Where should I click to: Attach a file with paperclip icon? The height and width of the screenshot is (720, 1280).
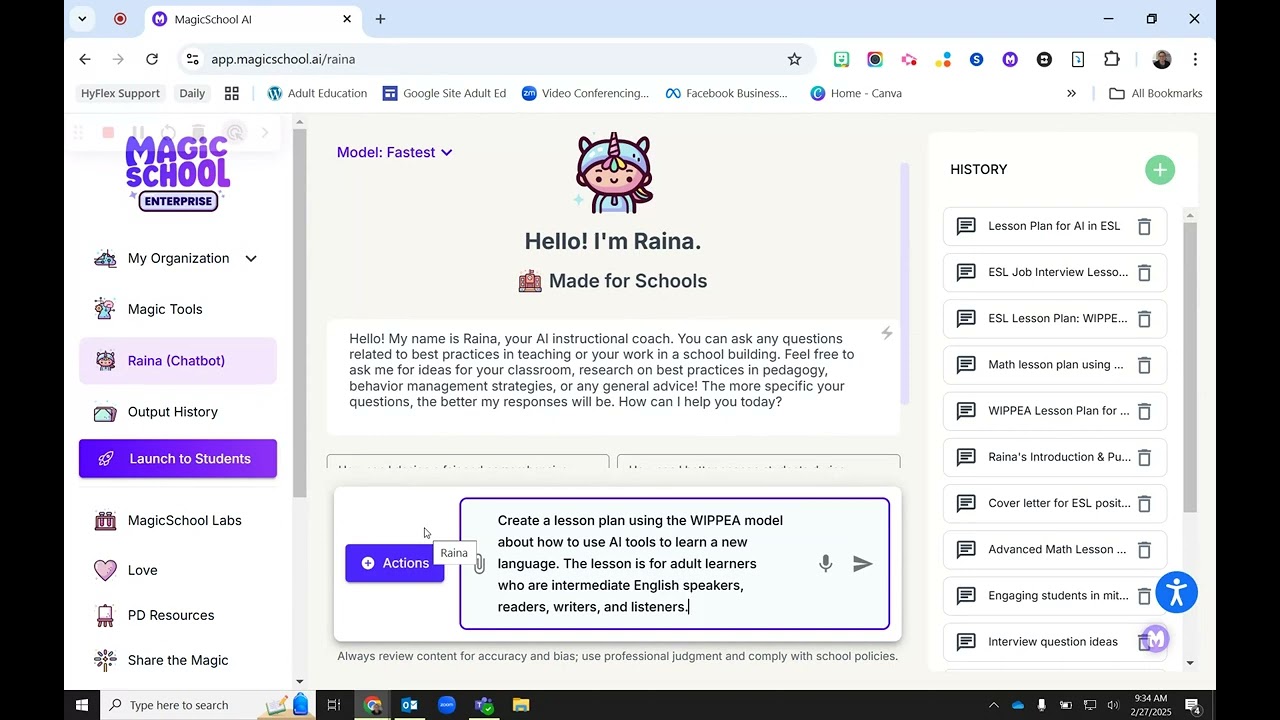[479, 565]
